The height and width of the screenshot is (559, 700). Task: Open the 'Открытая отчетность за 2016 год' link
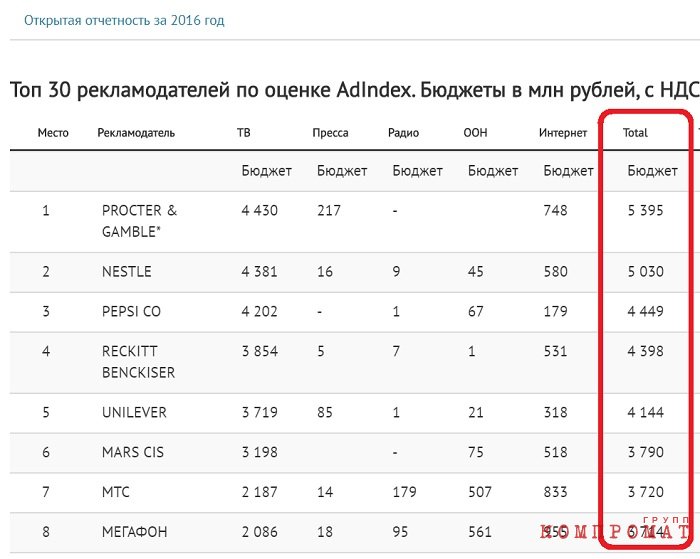point(124,21)
